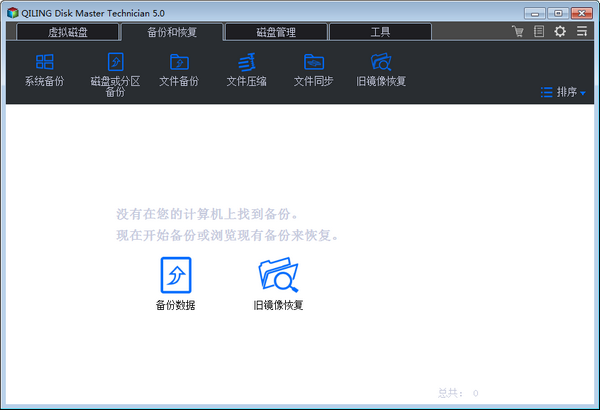Open the 工具 tab
Viewport: 600px width, 410px height.
pyautogui.click(x=380, y=32)
